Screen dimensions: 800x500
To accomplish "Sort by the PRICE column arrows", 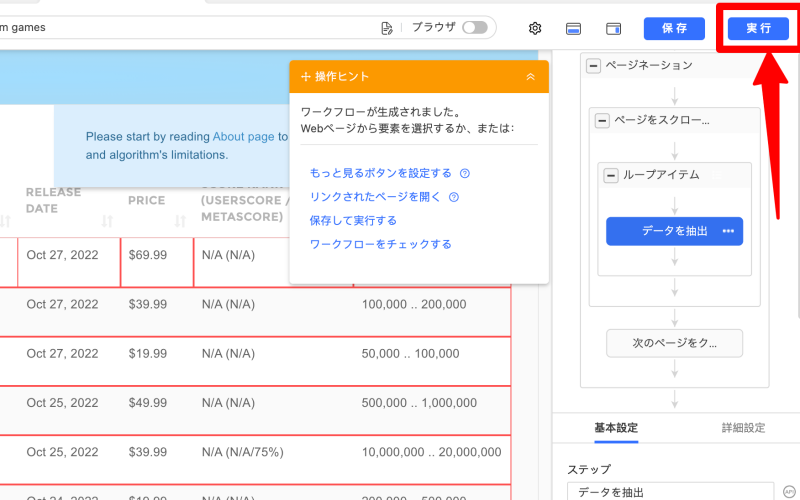I will (181, 221).
